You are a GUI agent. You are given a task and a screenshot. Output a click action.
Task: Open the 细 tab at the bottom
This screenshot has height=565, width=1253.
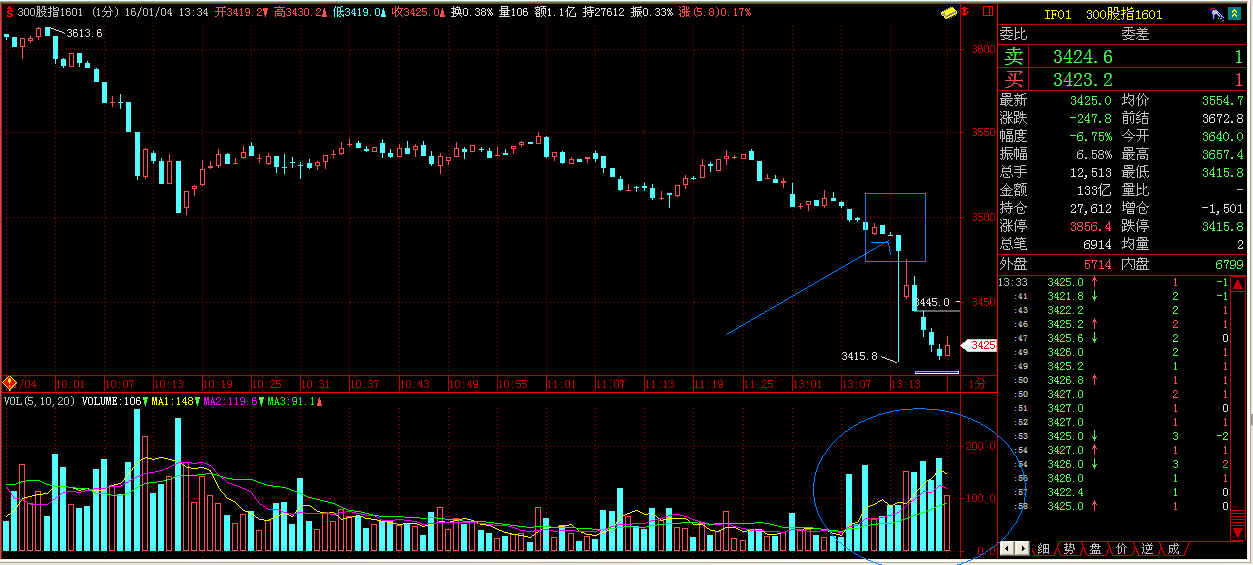(x=1044, y=548)
